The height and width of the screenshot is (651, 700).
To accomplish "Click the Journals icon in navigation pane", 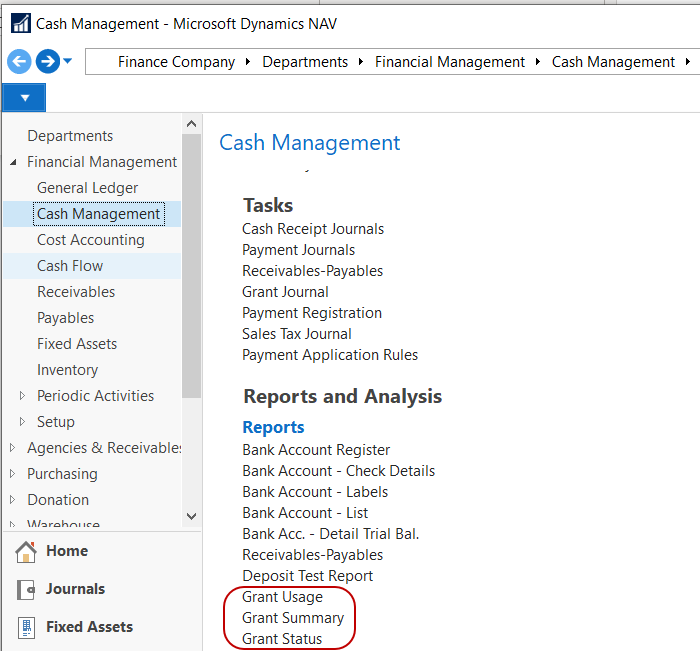I will click(x=26, y=589).
